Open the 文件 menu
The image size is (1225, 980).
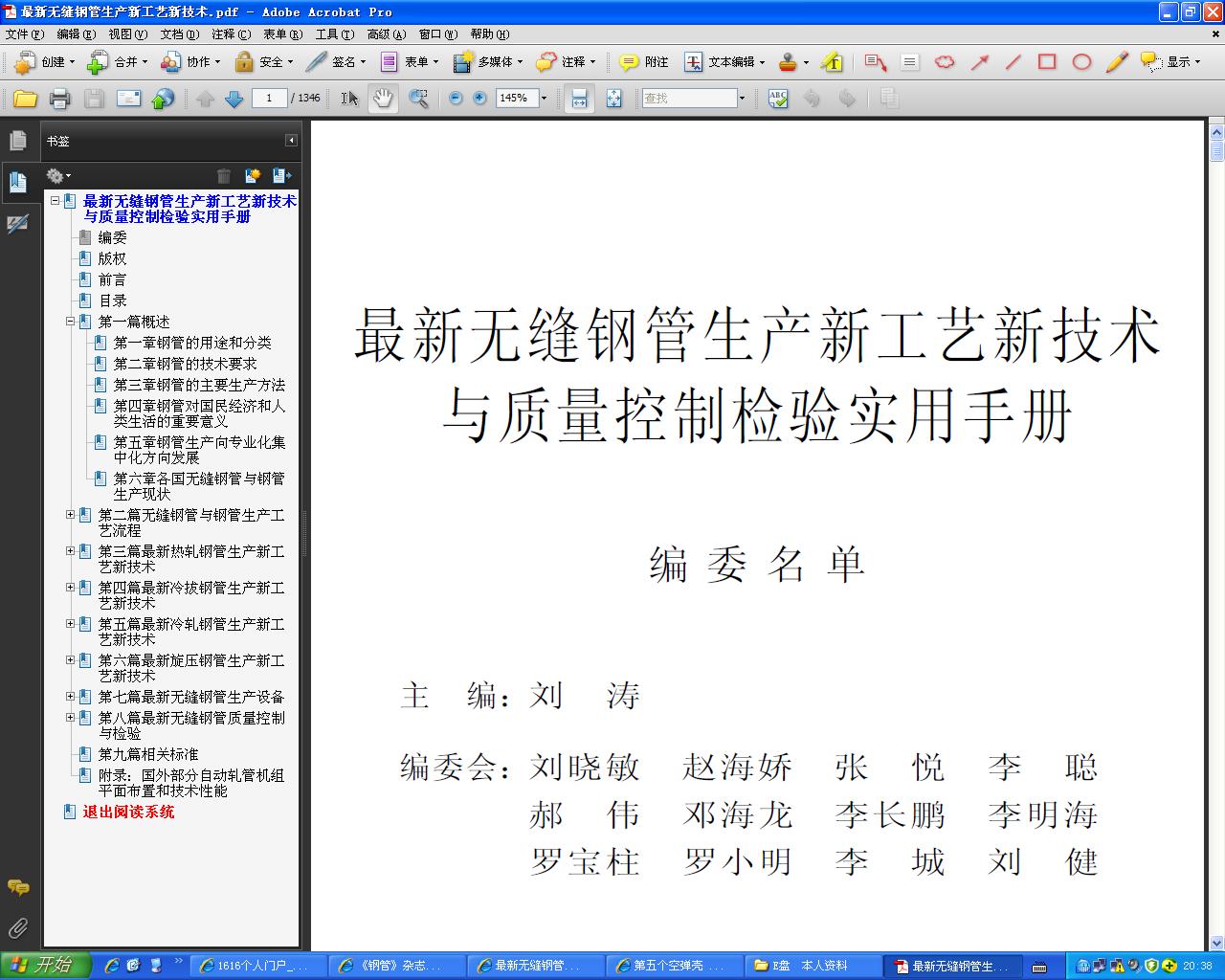pyautogui.click(x=25, y=34)
